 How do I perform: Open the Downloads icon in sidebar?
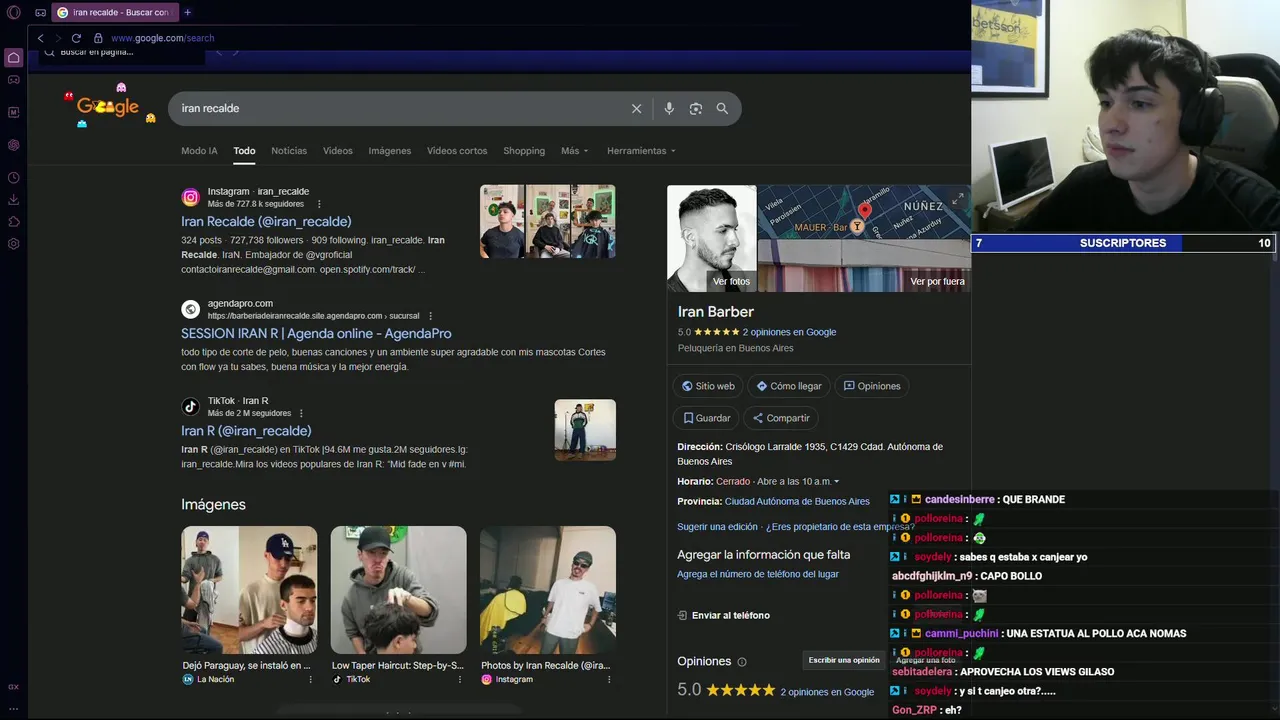click(x=14, y=199)
